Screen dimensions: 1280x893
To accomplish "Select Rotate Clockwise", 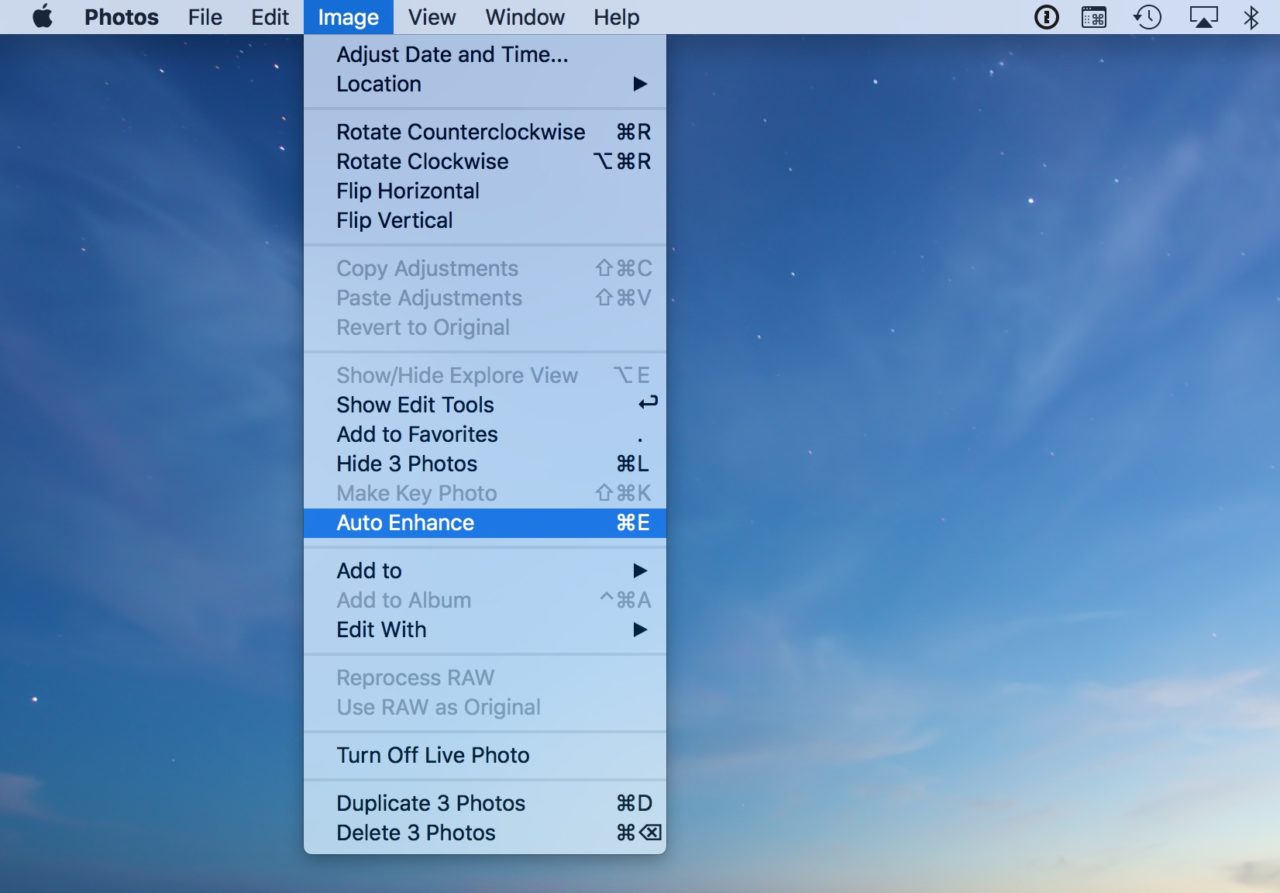I will (x=485, y=161).
